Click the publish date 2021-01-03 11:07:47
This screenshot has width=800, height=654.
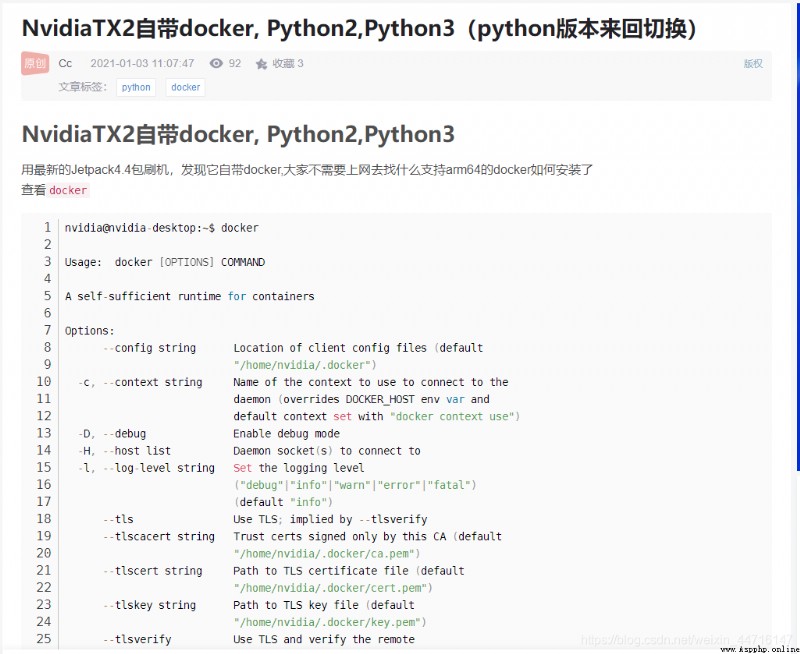142,63
